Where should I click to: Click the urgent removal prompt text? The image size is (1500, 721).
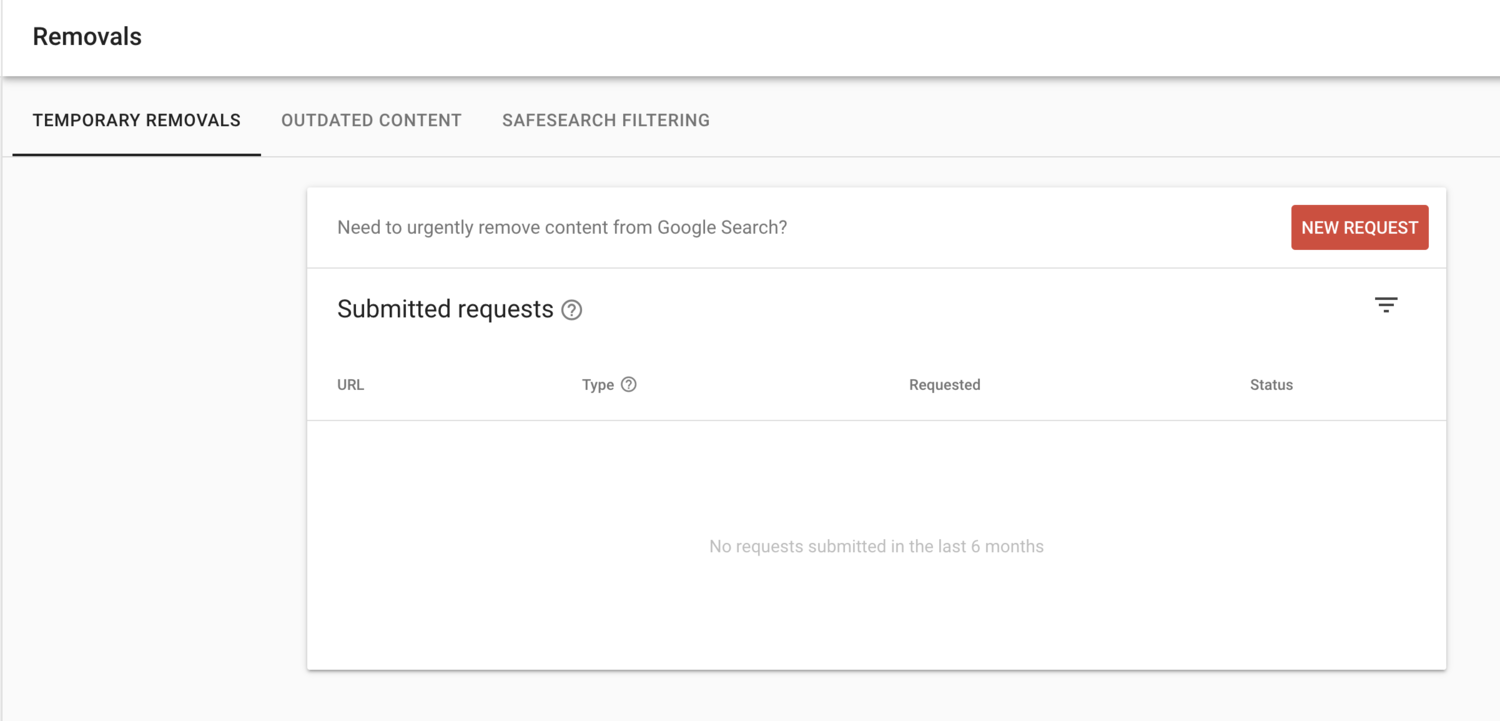click(x=562, y=228)
